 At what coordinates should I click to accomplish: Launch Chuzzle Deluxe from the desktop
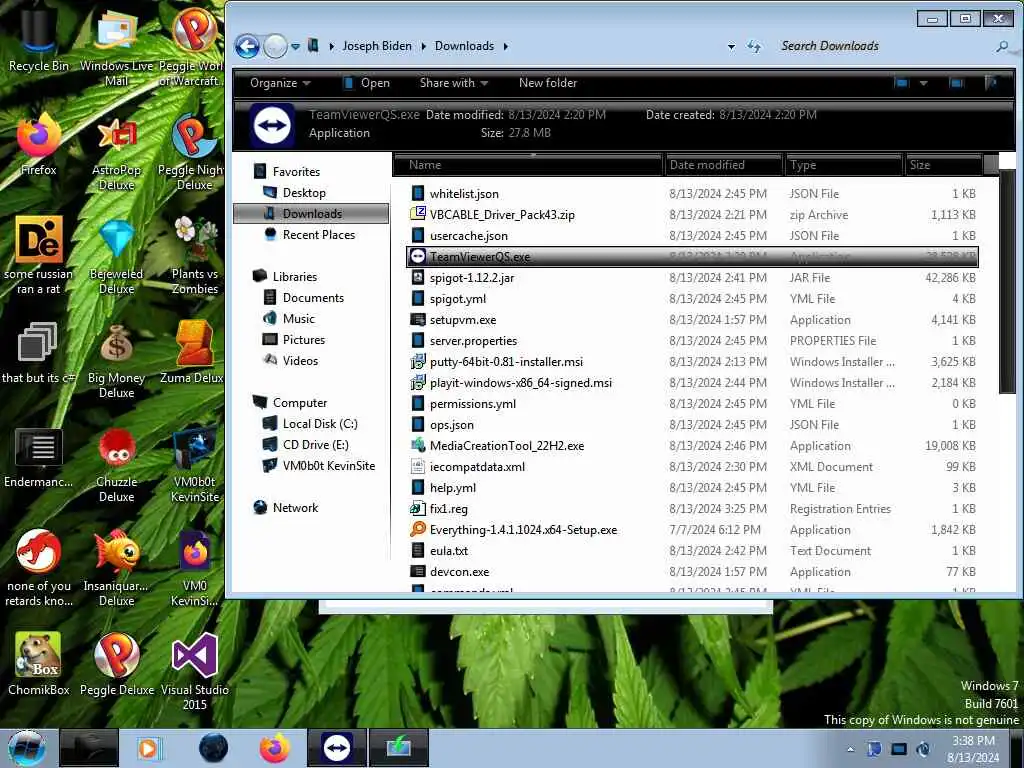pyautogui.click(x=116, y=464)
